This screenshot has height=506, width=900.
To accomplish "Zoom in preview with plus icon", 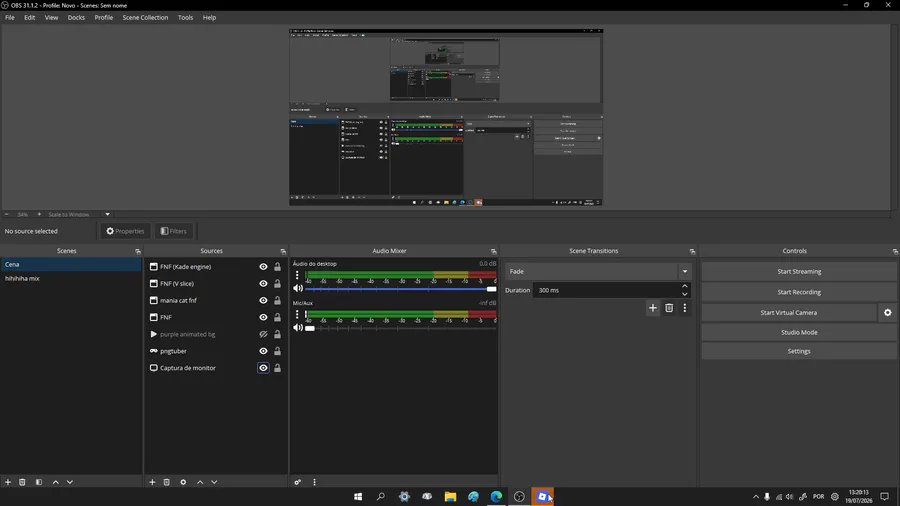I will (x=39, y=215).
